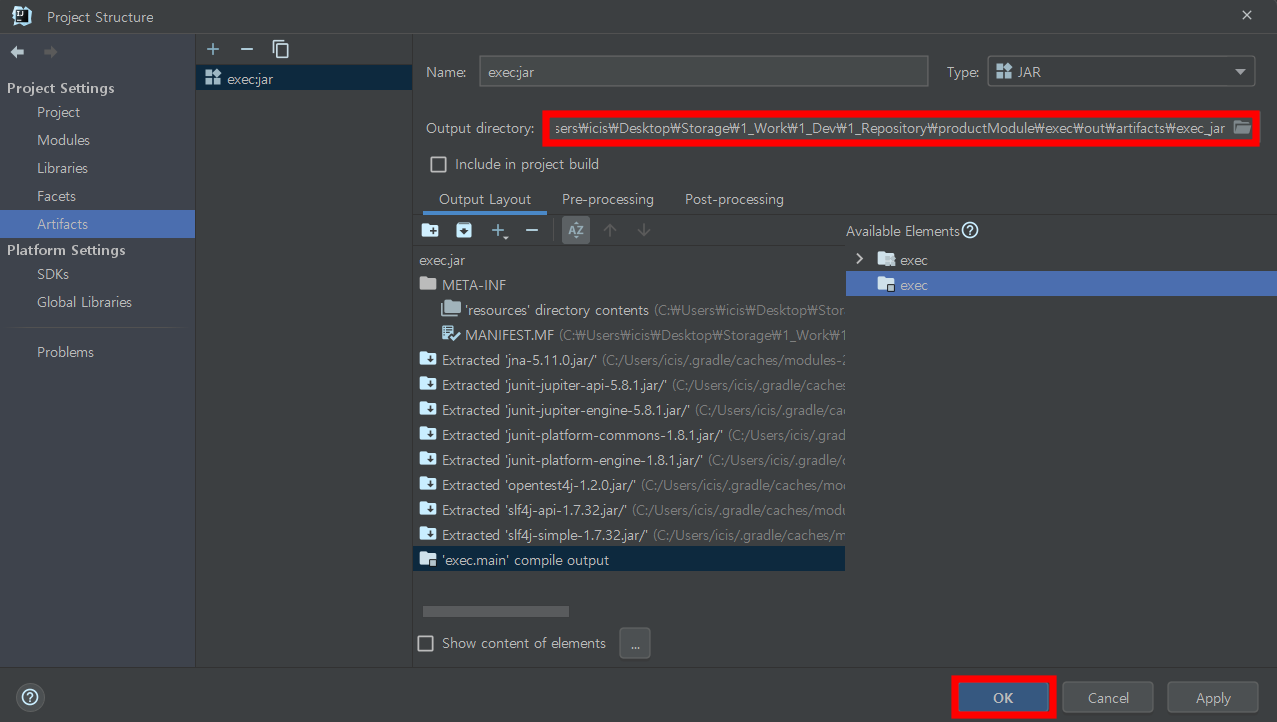Sort output layout elements alphabetically
This screenshot has height=722, width=1277.
coord(575,230)
